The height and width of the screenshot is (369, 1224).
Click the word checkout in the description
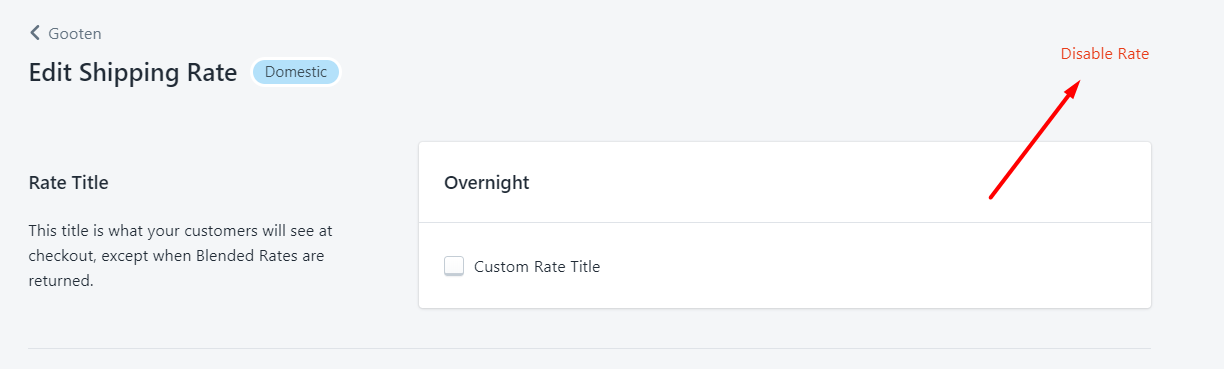click(60, 256)
